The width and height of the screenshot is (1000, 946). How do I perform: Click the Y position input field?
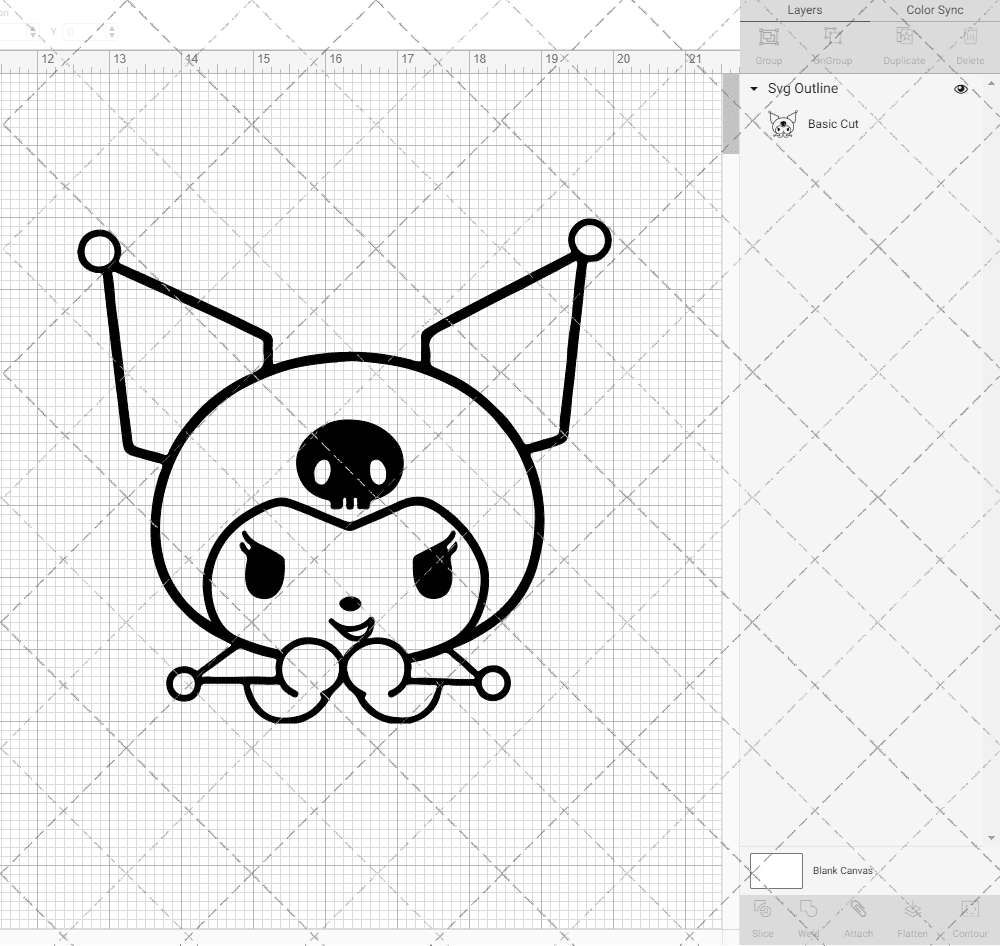click(x=84, y=32)
